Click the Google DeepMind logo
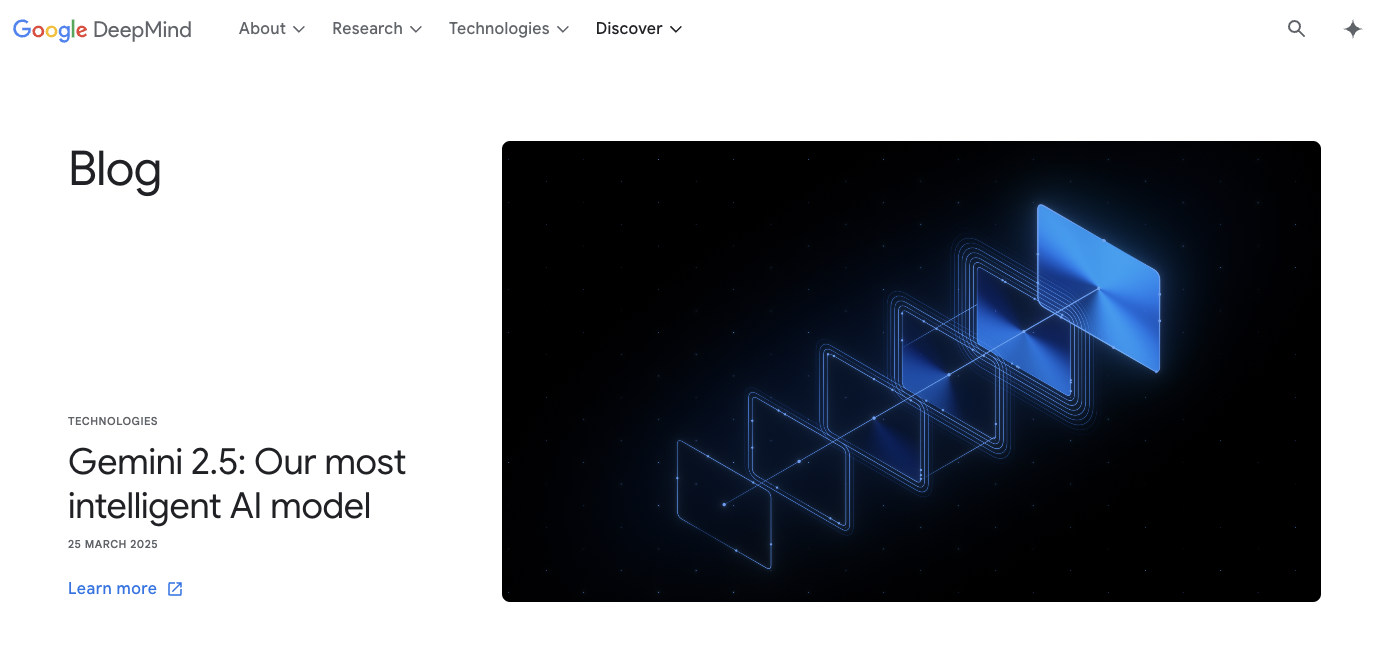This screenshot has height=654, width=1388. 100,30
